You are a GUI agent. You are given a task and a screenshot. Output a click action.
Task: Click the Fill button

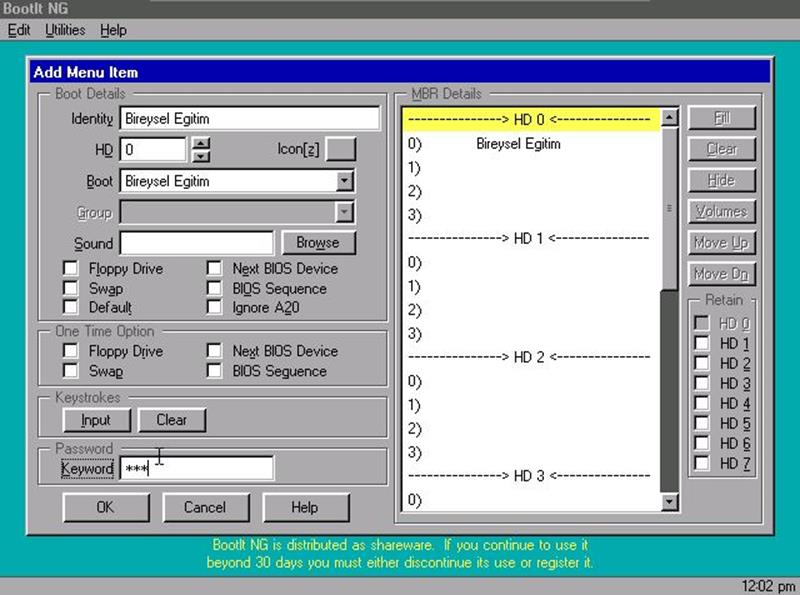pyautogui.click(x=722, y=118)
